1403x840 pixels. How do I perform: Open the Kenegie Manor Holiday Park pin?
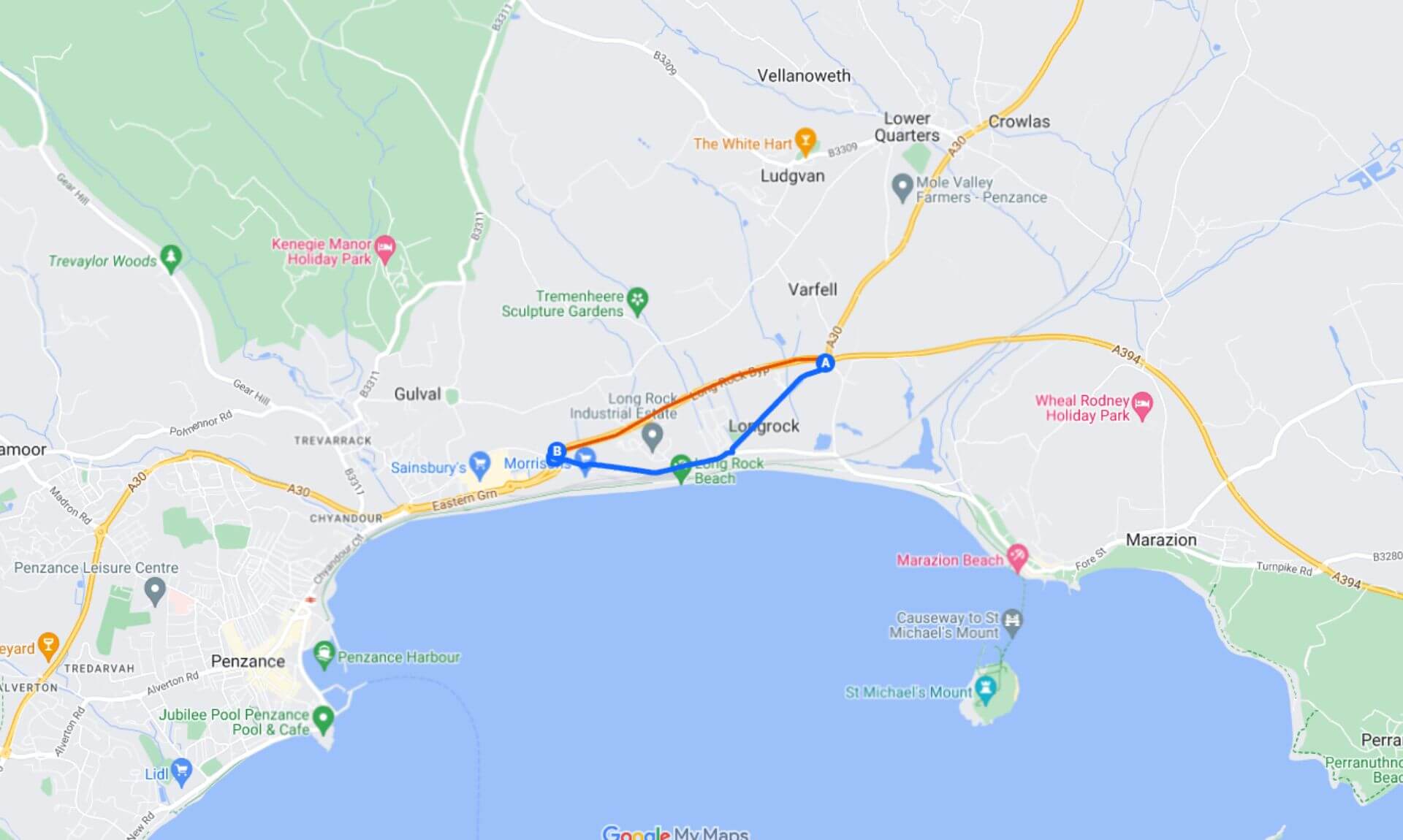pos(385,250)
